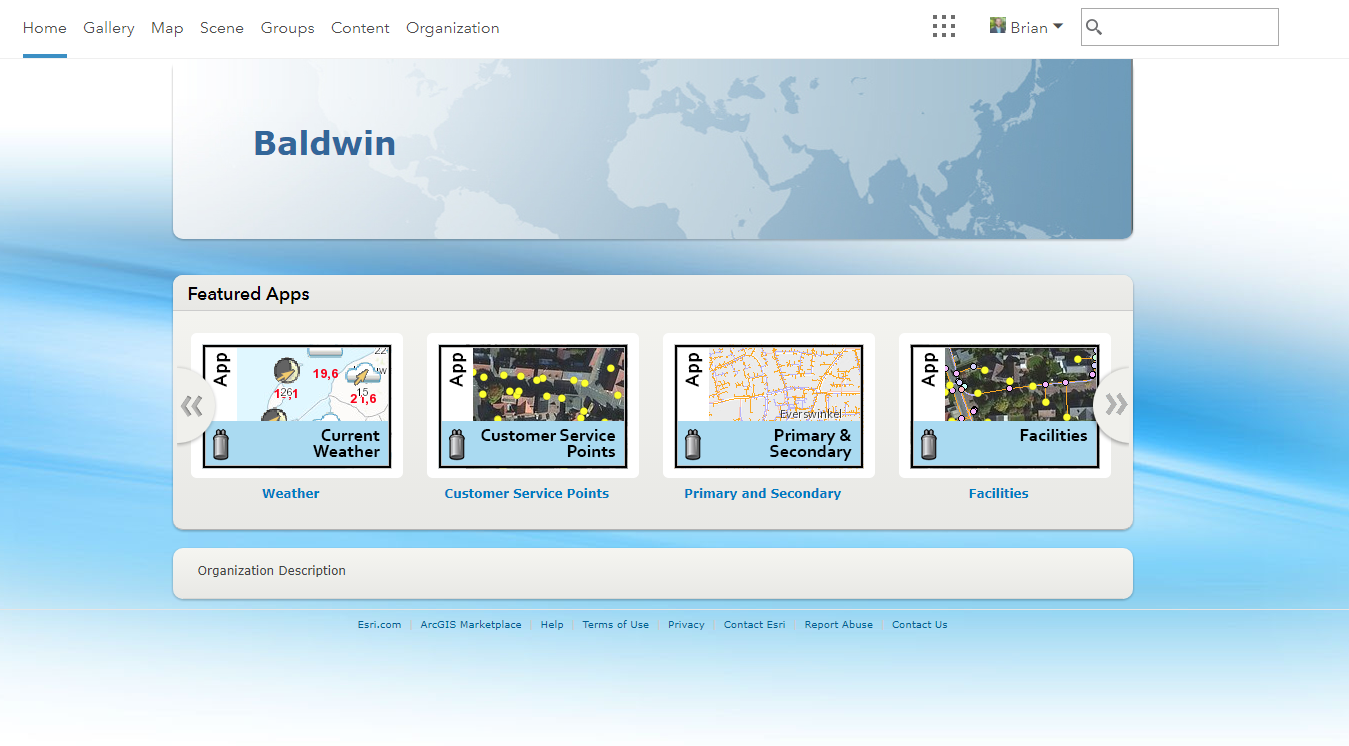Open the Gallery tab
This screenshot has width=1349, height=746.
point(109,28)
